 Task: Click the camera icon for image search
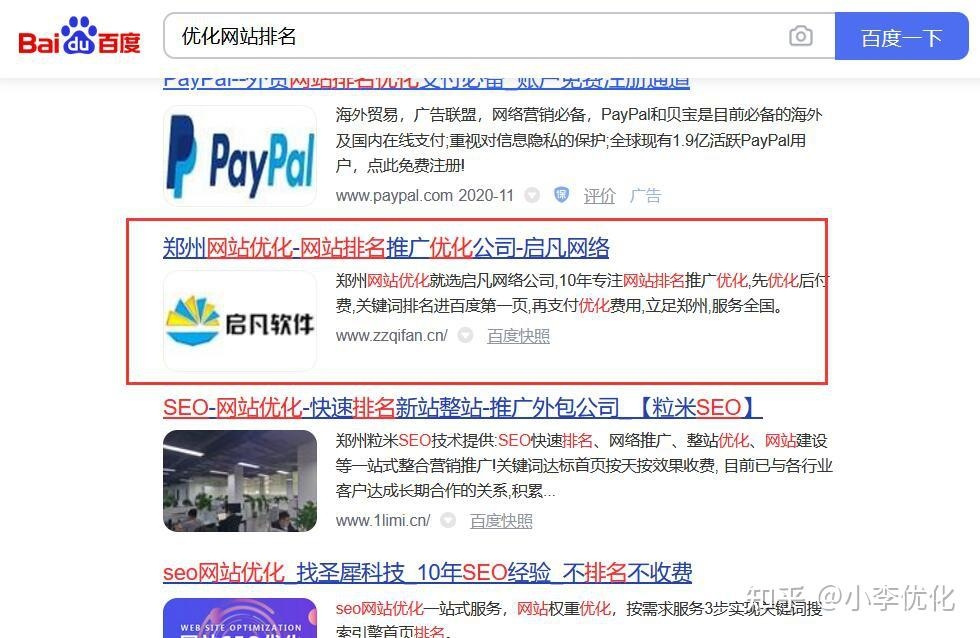coord(801,36)
